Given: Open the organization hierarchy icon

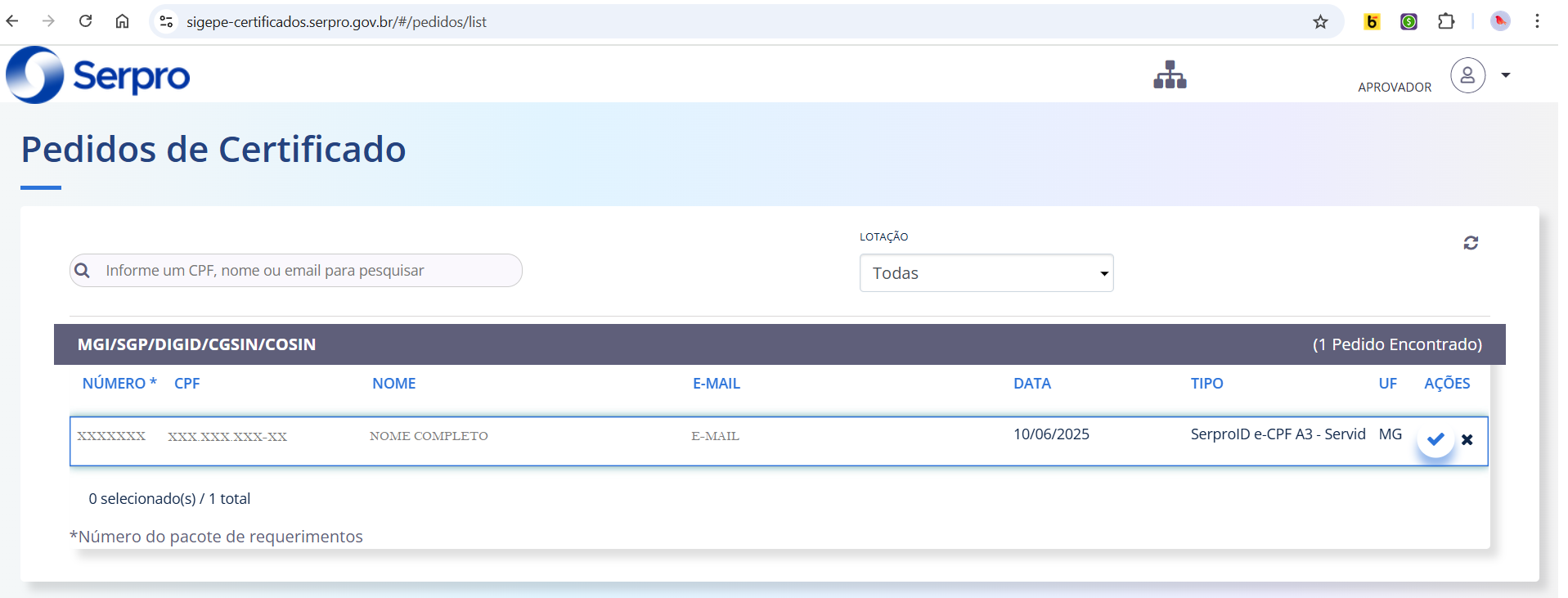Looking at the screenshot, I should (x=1170, y=74).
